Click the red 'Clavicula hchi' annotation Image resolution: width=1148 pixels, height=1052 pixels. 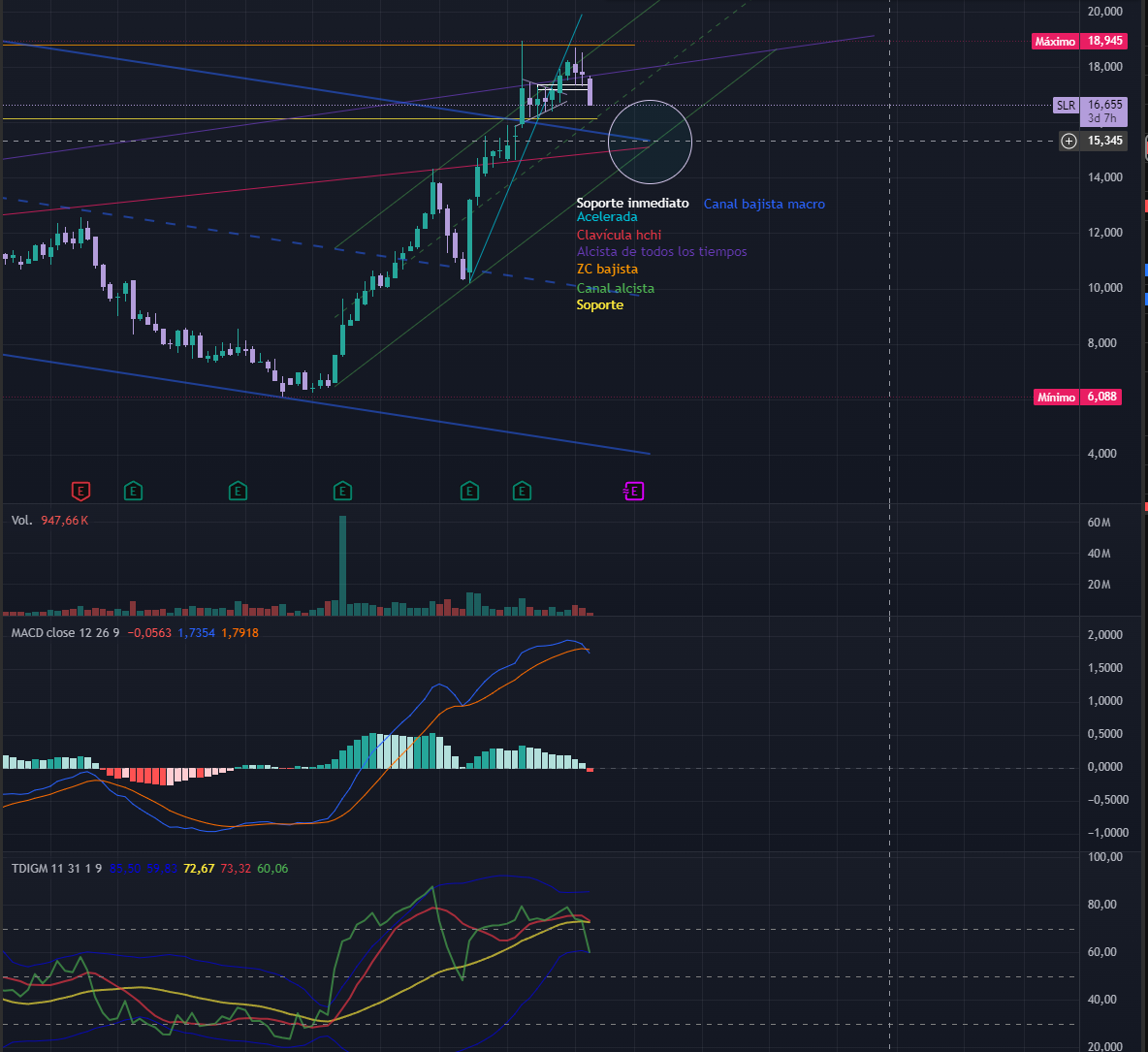[x=619, y=236]
